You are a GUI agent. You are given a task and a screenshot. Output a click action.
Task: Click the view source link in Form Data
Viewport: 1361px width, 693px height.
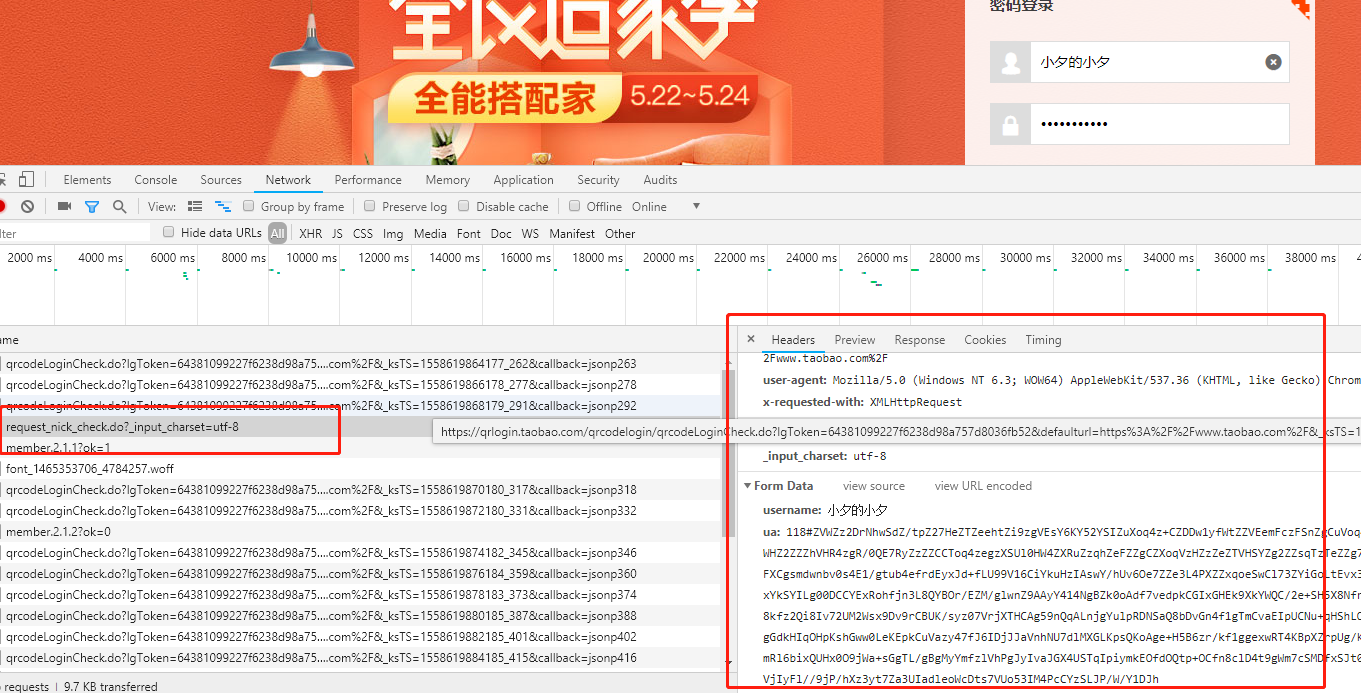(x=874, y=486)
